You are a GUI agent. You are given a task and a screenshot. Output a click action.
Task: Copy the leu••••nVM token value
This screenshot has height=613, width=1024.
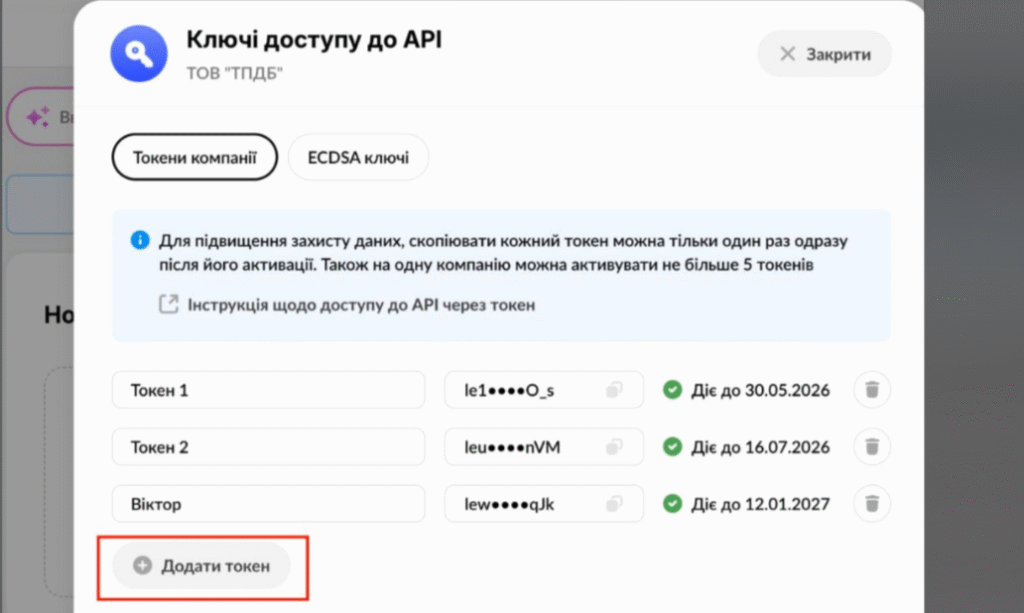[614, 447]
